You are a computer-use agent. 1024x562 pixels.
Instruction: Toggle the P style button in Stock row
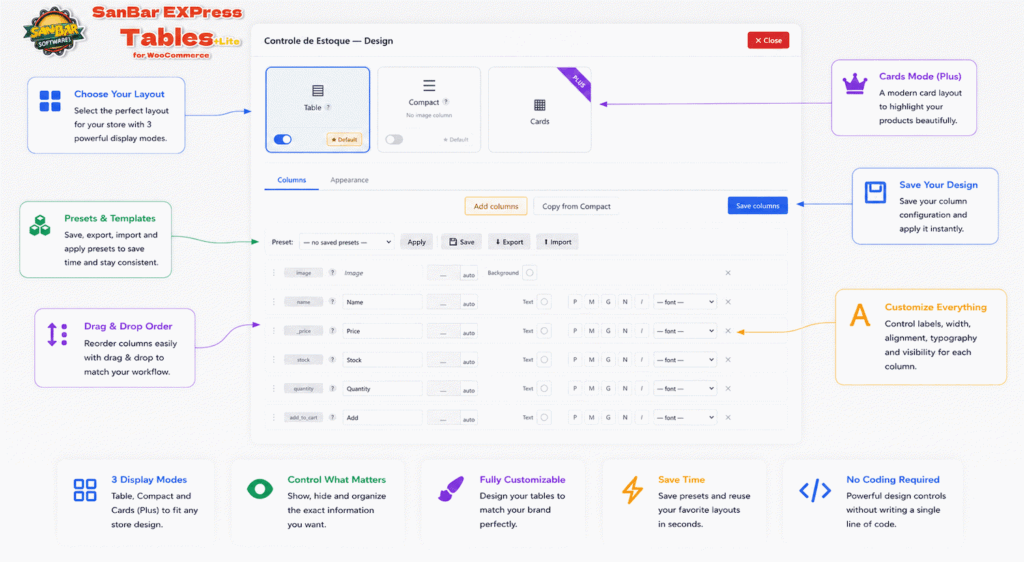click(x=575, y=360)
